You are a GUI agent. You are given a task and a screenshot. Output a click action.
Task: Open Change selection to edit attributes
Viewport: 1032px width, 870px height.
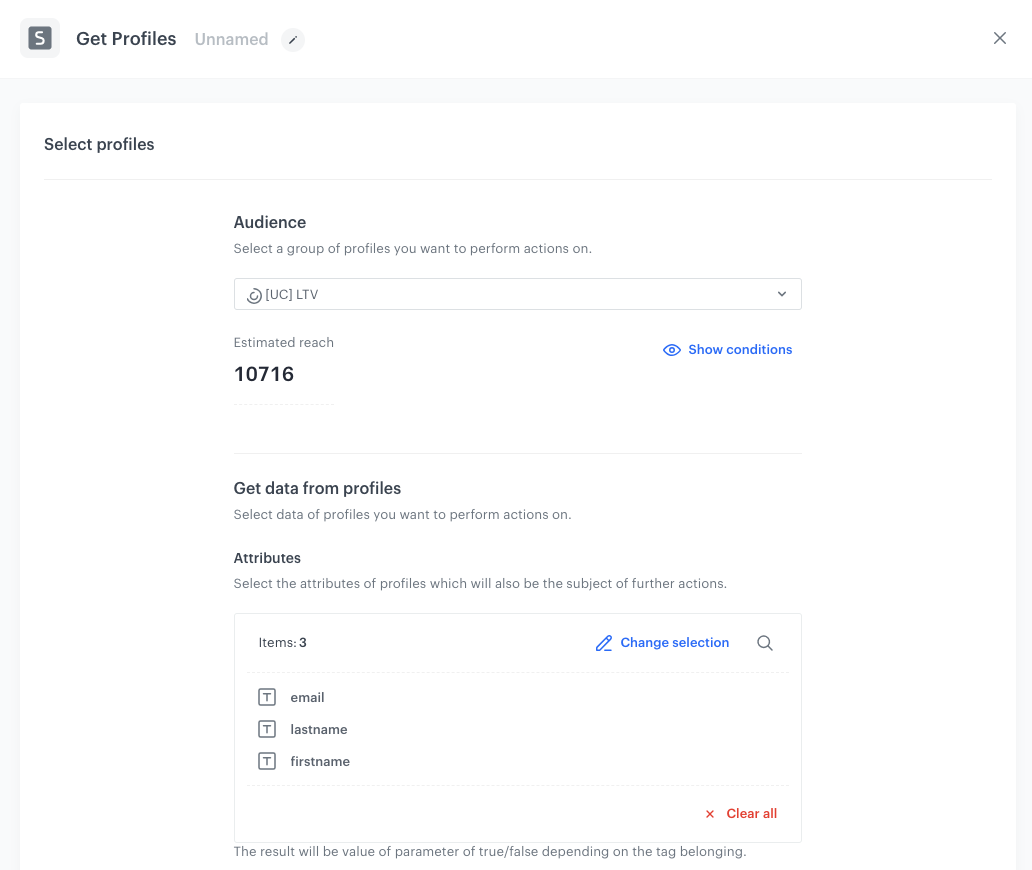click(x=674, y=643)
